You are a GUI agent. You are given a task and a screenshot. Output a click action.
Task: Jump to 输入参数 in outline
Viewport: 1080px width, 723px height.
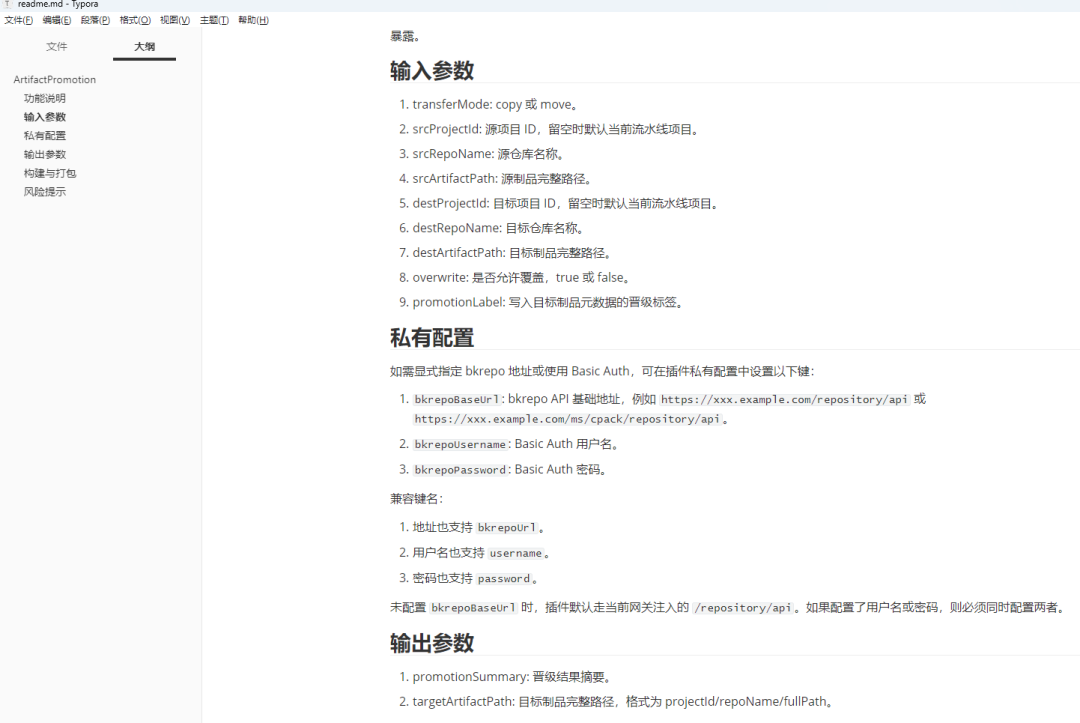tap(45, 116)
